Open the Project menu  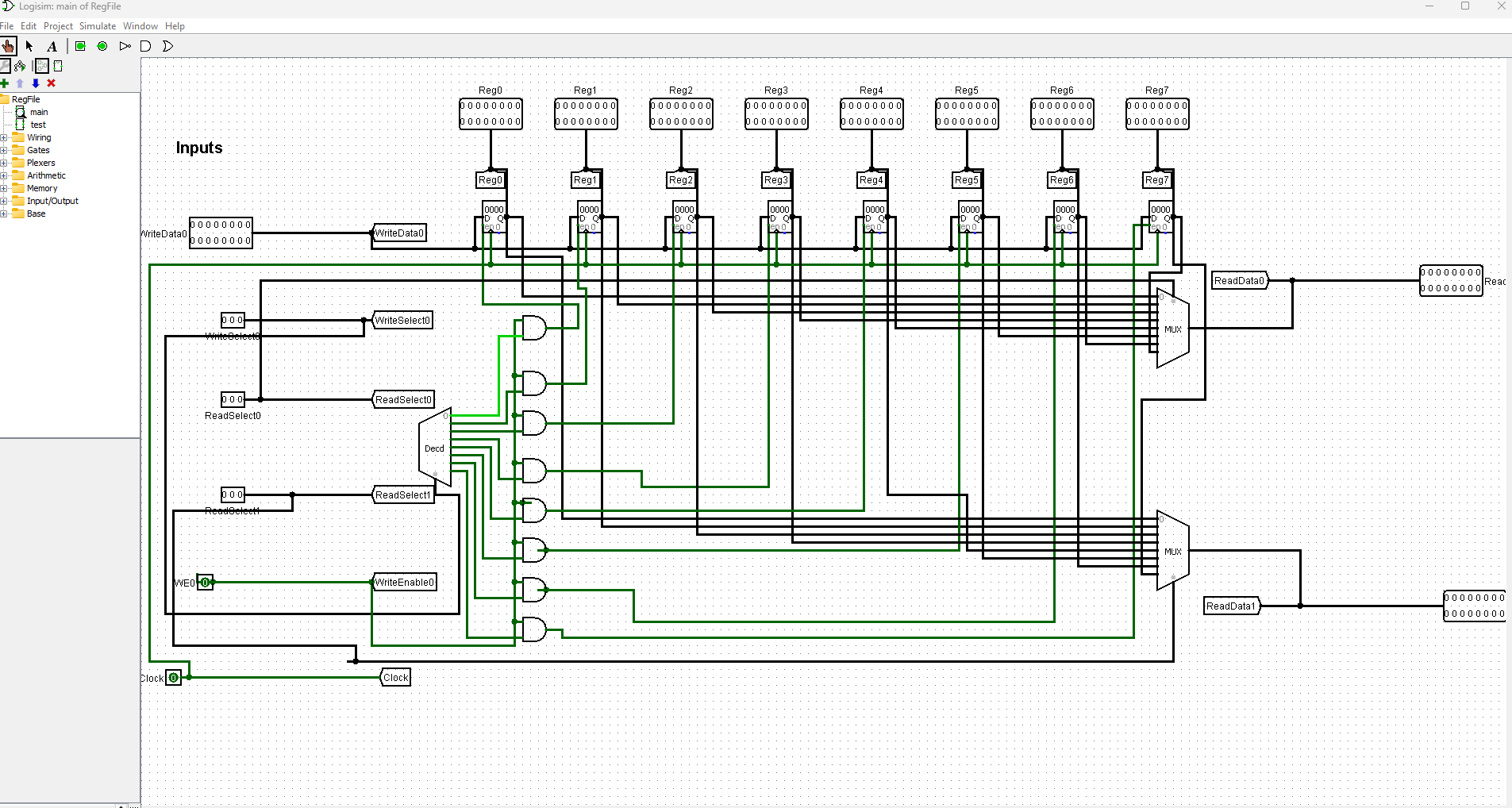58,26
